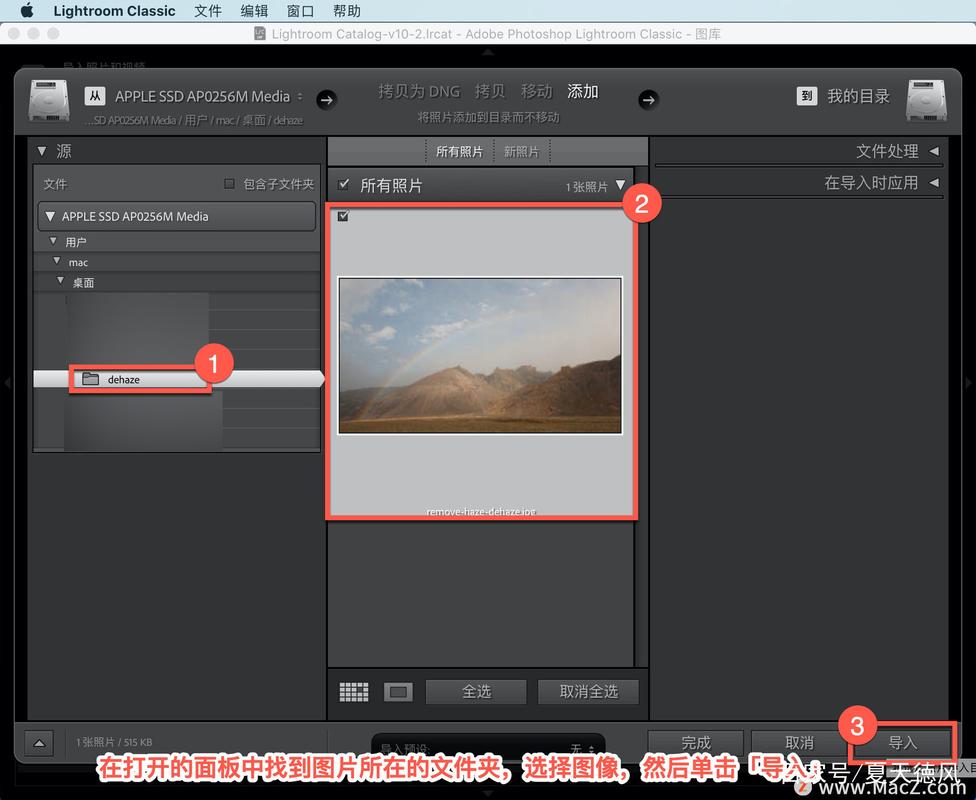976x800 pixels.
Task: Select the 添加 import method
Action: [582, 91]
